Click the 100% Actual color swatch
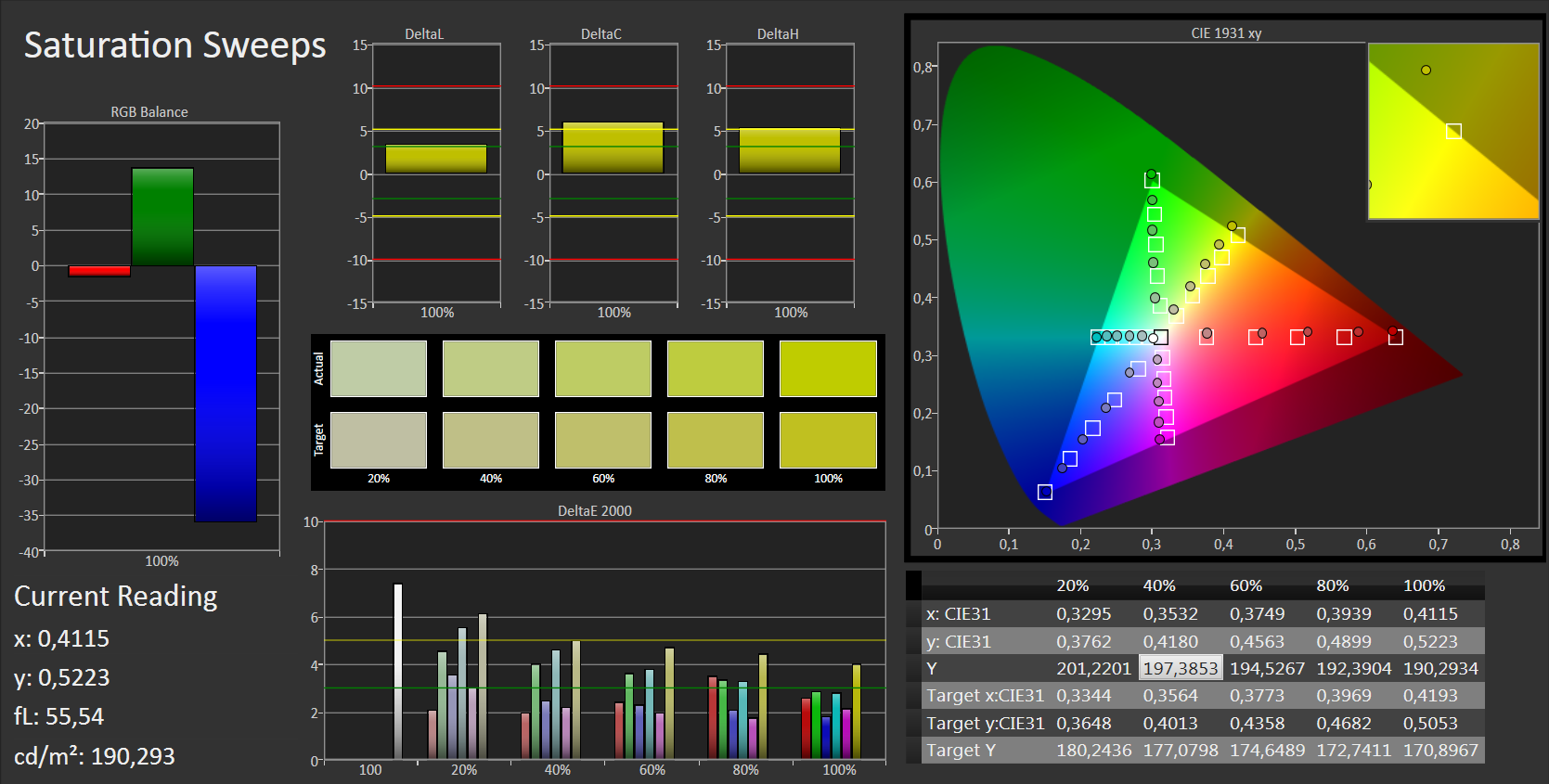Screen dimensions: 1549x784 click(x=828, y=368)
